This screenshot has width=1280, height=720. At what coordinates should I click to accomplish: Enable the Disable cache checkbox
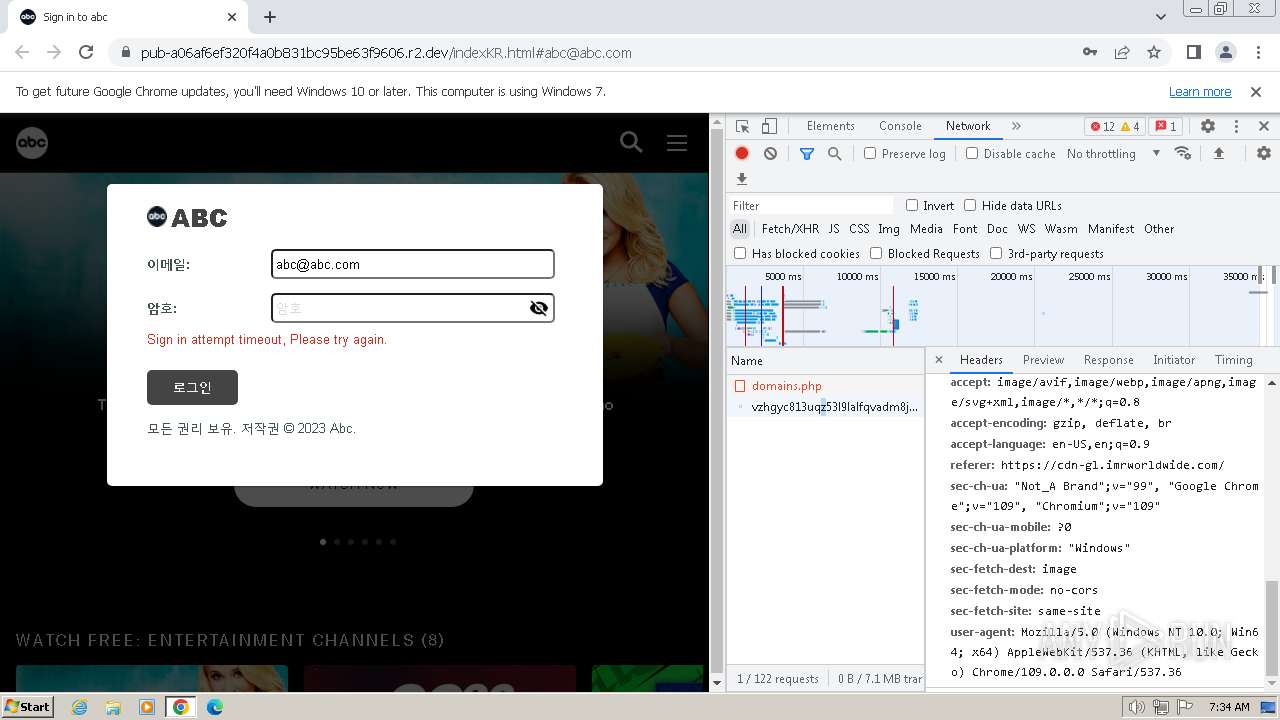click(972, 154)
